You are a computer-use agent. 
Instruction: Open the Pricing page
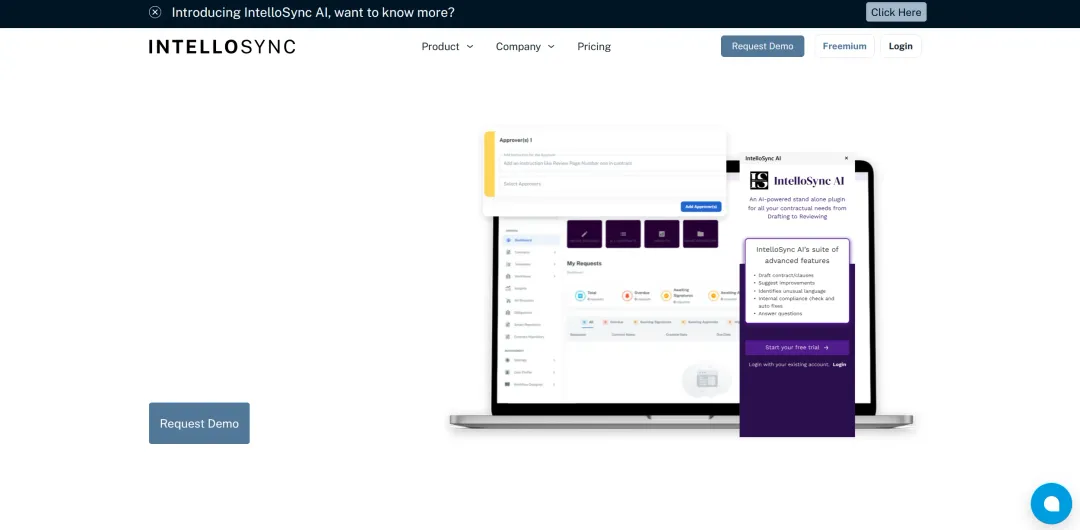[594, 46]
